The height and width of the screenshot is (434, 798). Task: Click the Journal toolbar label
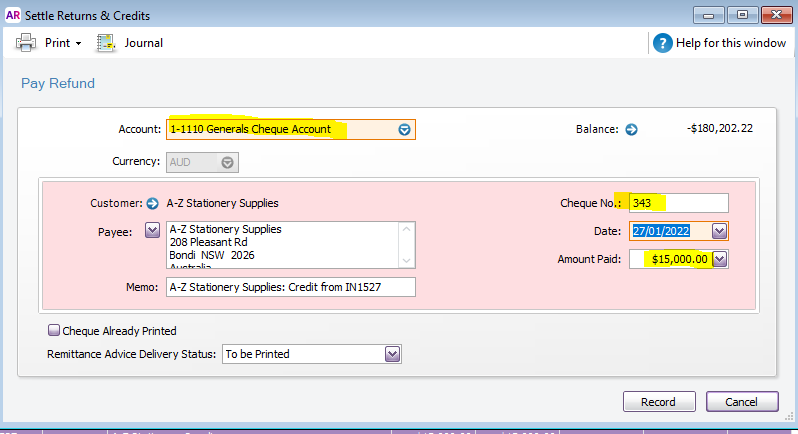[143, 43]
